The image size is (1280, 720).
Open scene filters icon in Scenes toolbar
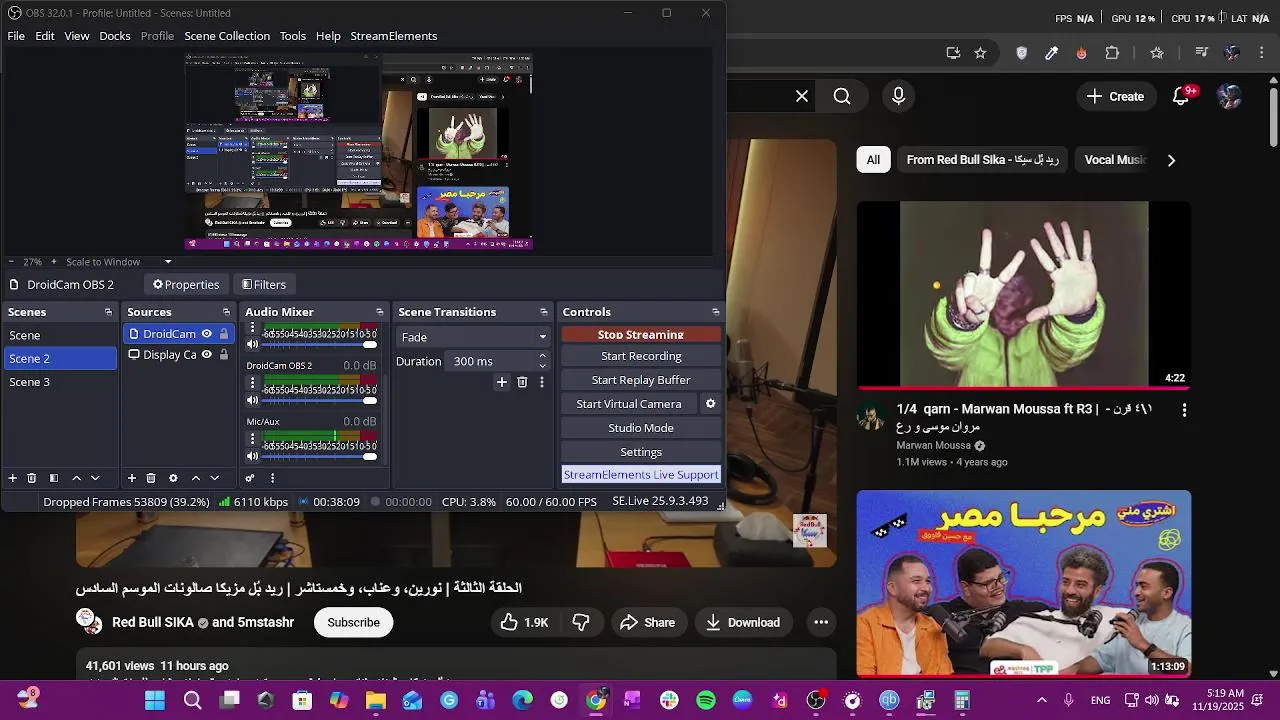tap(54, 478)
